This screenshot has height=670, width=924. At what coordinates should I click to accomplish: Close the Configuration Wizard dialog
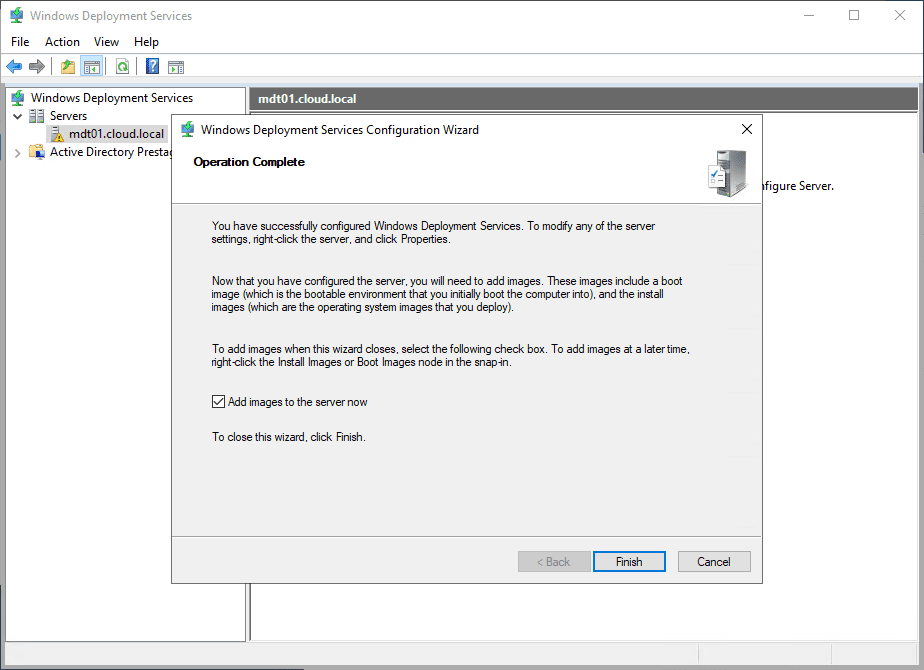(x=747, y=129)
